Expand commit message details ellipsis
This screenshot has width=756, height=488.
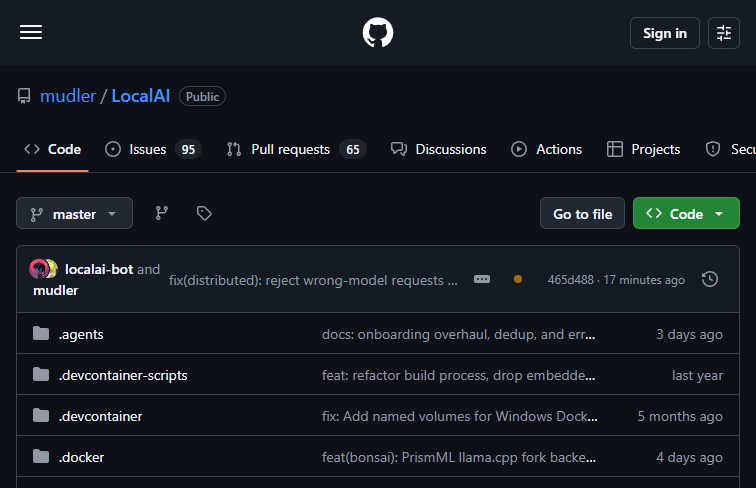pyautogui.click(x=482, y=279)
